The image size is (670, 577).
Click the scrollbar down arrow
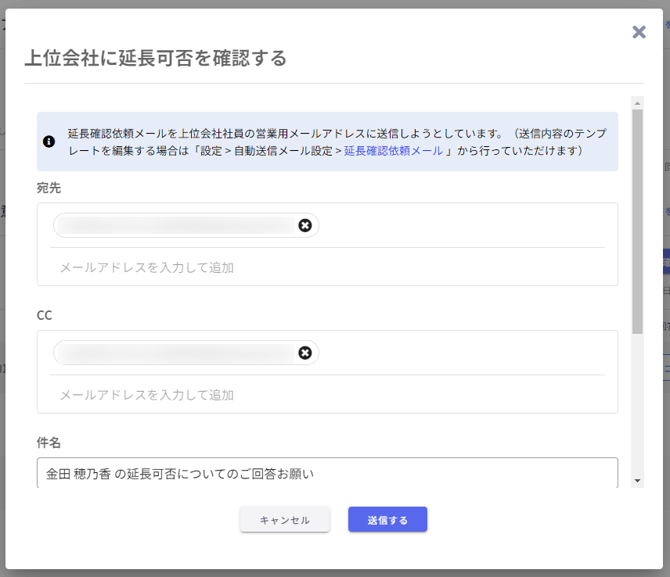pyautogui.click(x=638, y=481)
